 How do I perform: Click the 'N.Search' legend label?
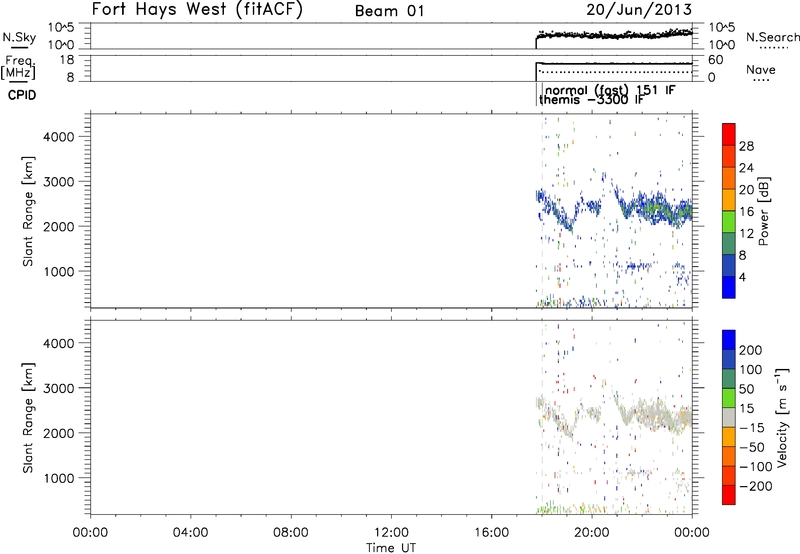772,37
